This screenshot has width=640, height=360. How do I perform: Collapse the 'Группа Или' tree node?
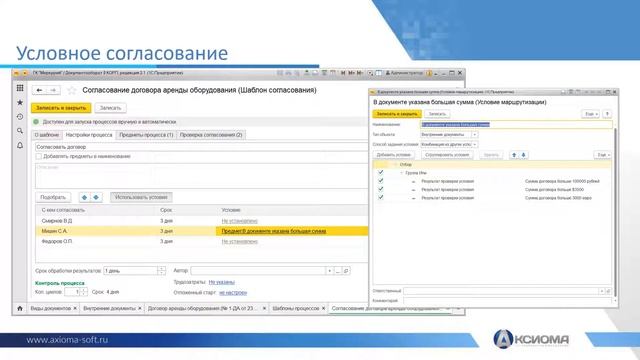pos(401,173)
